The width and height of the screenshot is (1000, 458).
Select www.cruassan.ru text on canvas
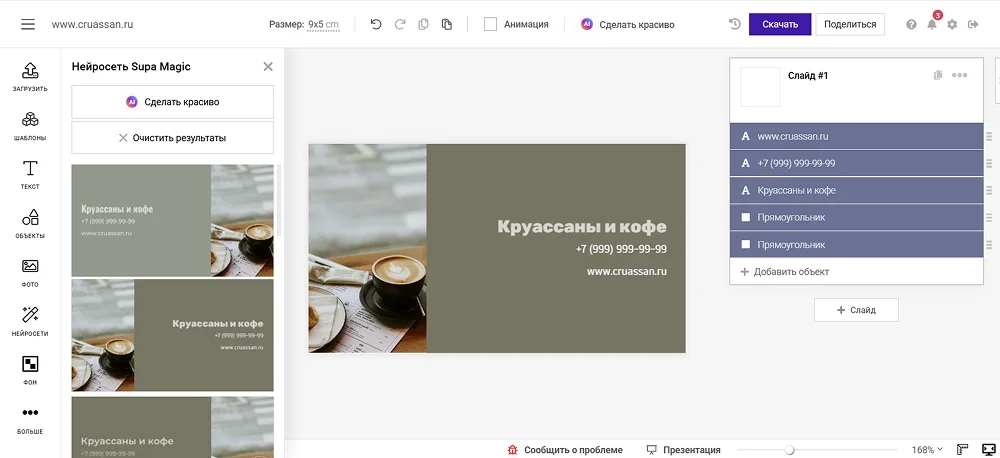click(x=627, y=271)
